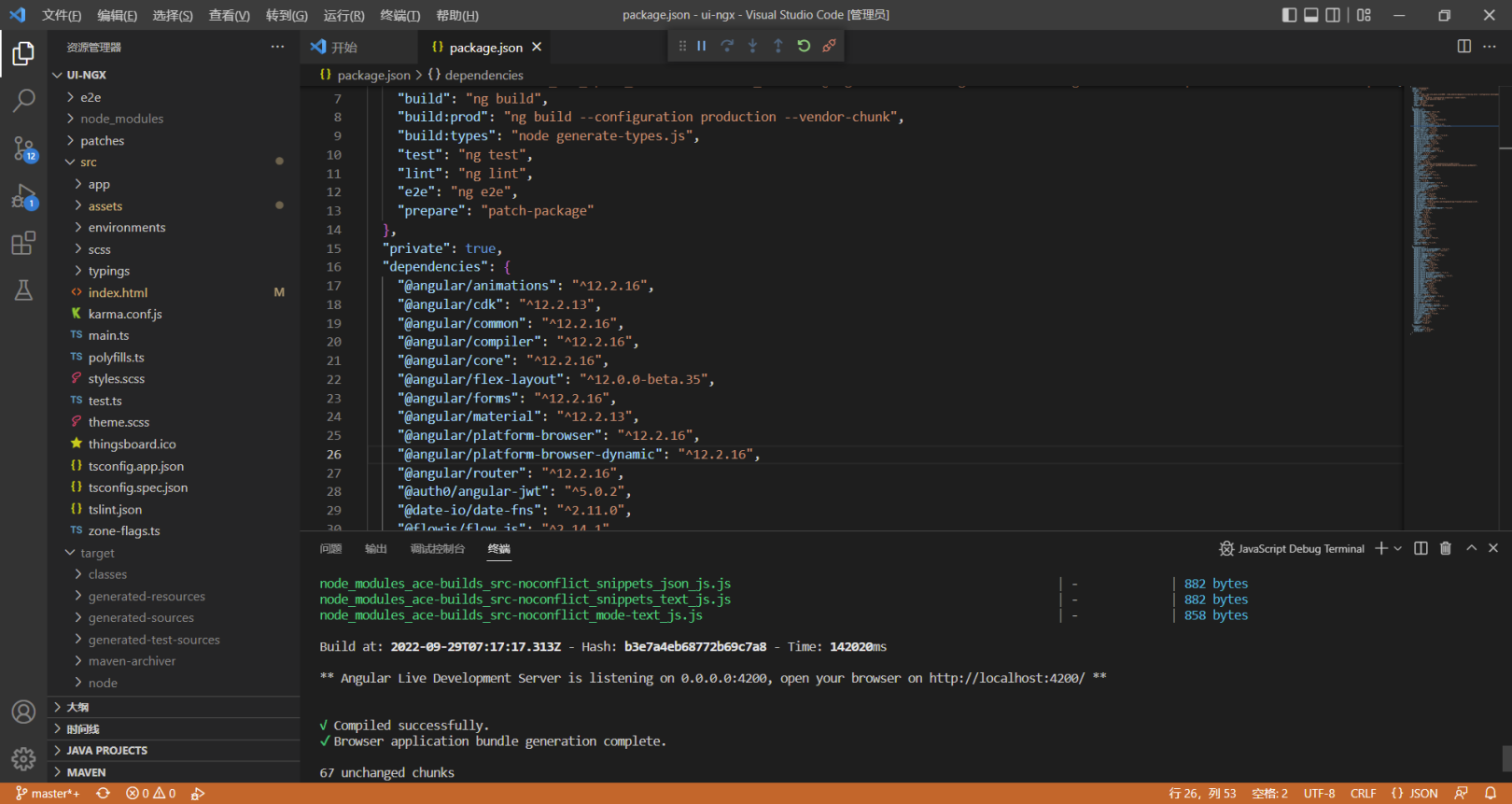Toggle the secondary side bar layout
Viewport: 1512px width, 804px height.
1334,15
